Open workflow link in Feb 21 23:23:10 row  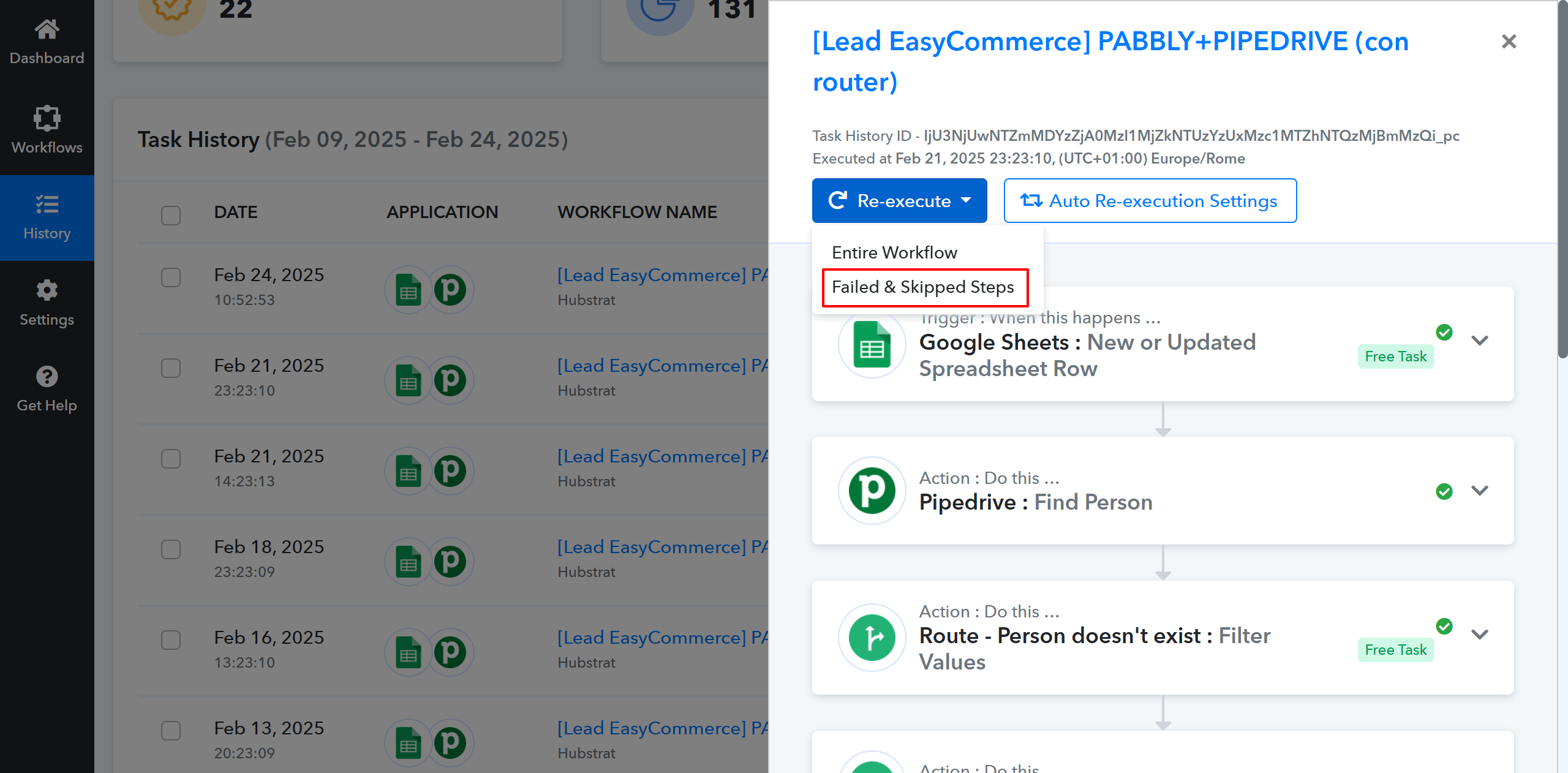pos(663,366)
